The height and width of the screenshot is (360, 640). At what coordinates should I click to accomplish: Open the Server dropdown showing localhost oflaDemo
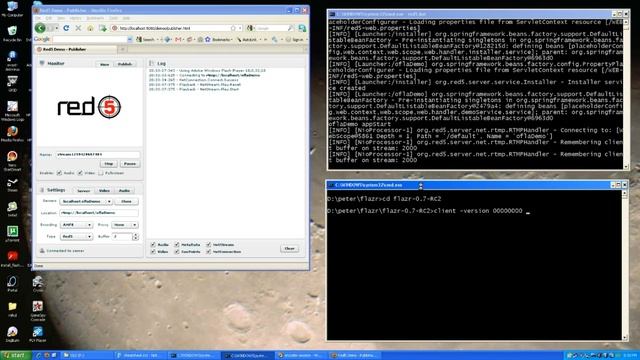(x=86, y=202)
